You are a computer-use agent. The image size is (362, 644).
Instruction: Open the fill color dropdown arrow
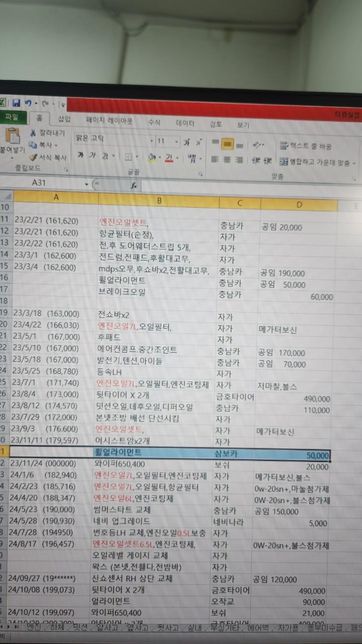pos(160,158)
